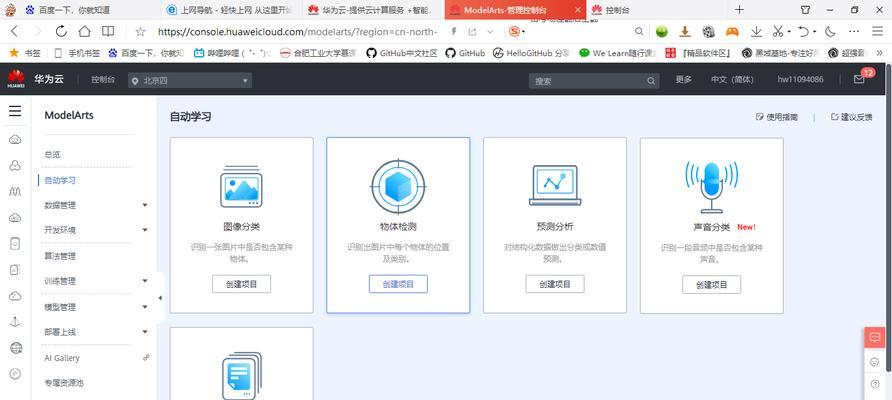
Task: Click the globe icon in left rail
Action: coord(15,348)
